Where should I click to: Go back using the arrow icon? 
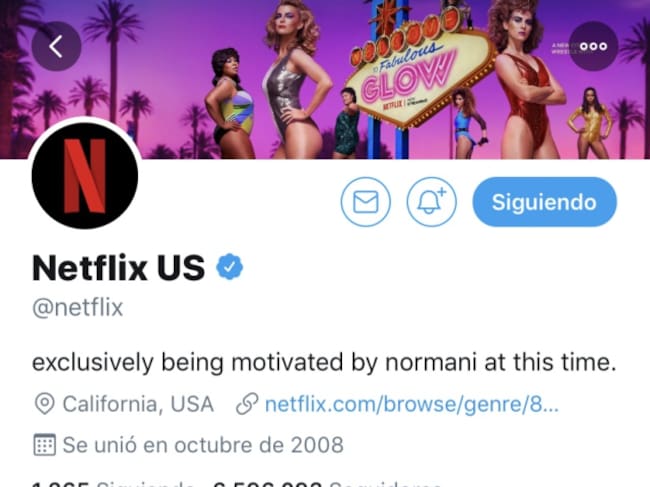pyautogui.click(x=56, y=46)
